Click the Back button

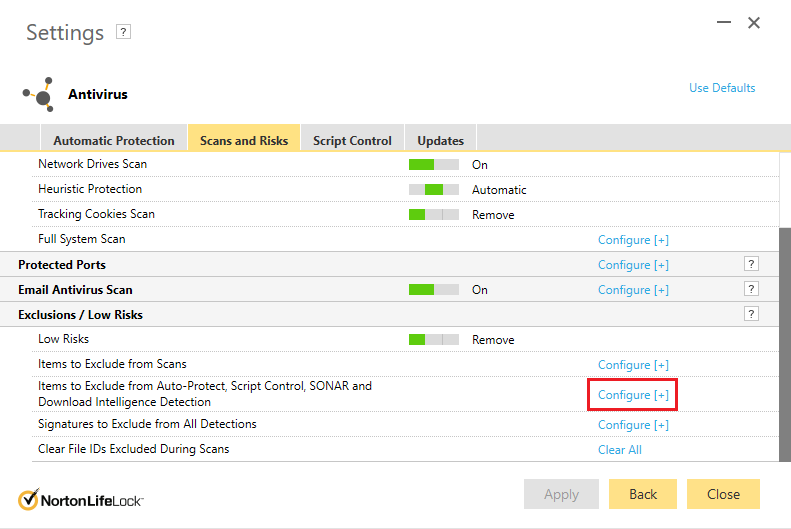point(643,494)
